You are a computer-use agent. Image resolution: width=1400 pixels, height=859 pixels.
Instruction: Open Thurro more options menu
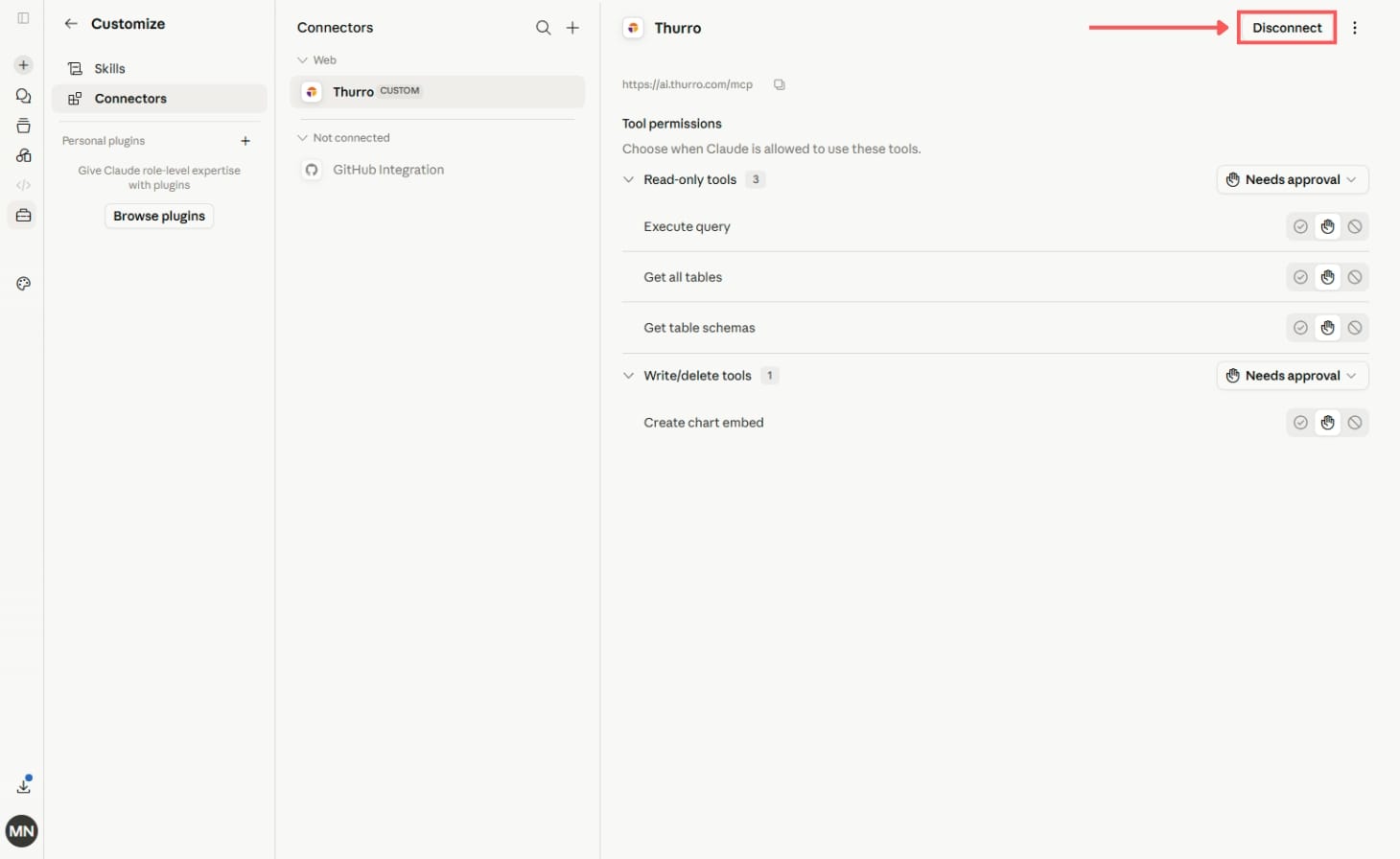pos(1355,28)
